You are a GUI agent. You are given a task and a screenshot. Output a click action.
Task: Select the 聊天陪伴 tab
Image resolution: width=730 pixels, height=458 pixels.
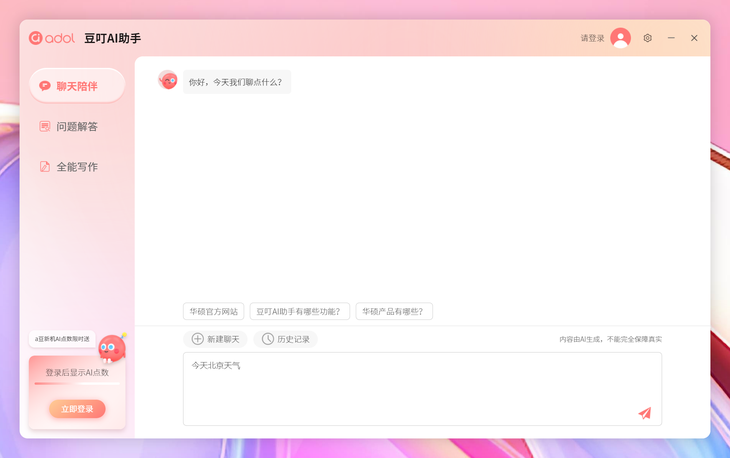click(77, 86)
